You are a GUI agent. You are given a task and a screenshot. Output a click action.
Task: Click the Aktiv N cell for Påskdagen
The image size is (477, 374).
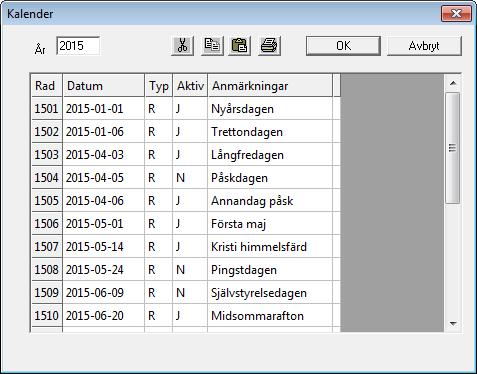[190, 178]
